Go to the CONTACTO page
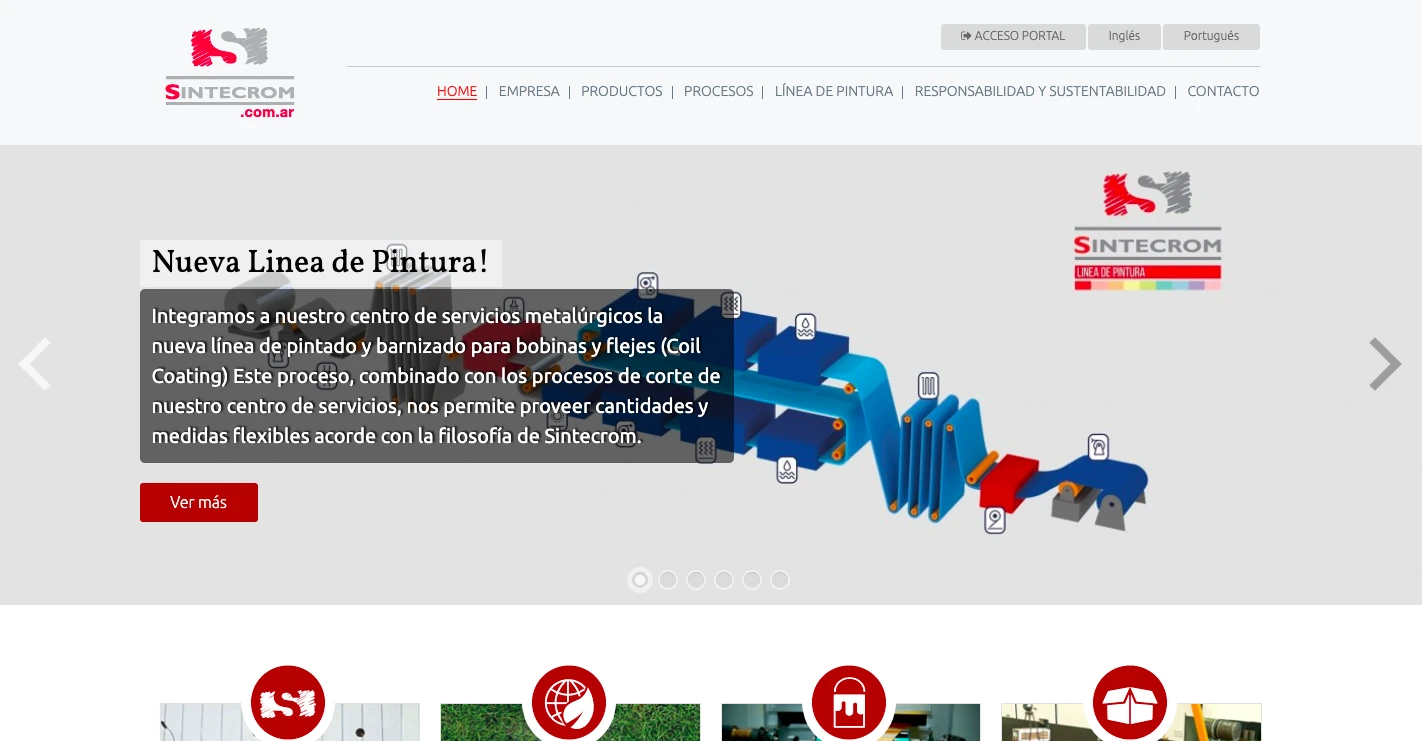The height and width of the screenshot is (741, 1422). pyautogui.click(x=1223, y=91)
